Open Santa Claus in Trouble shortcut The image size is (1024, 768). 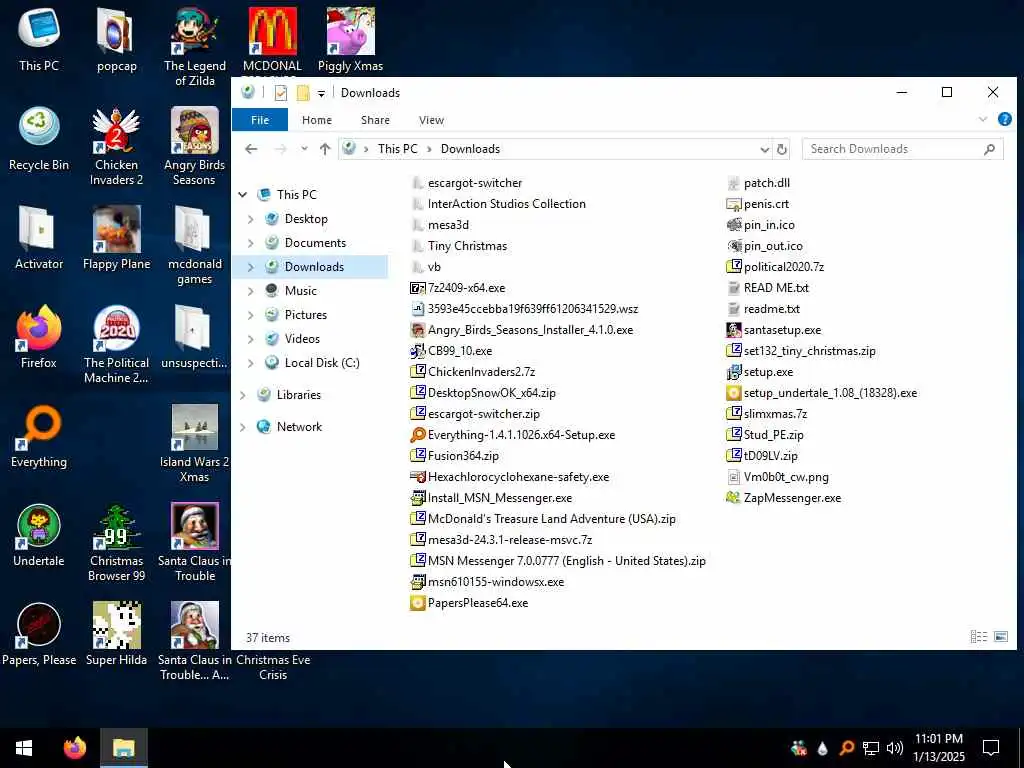click(194, 542)
